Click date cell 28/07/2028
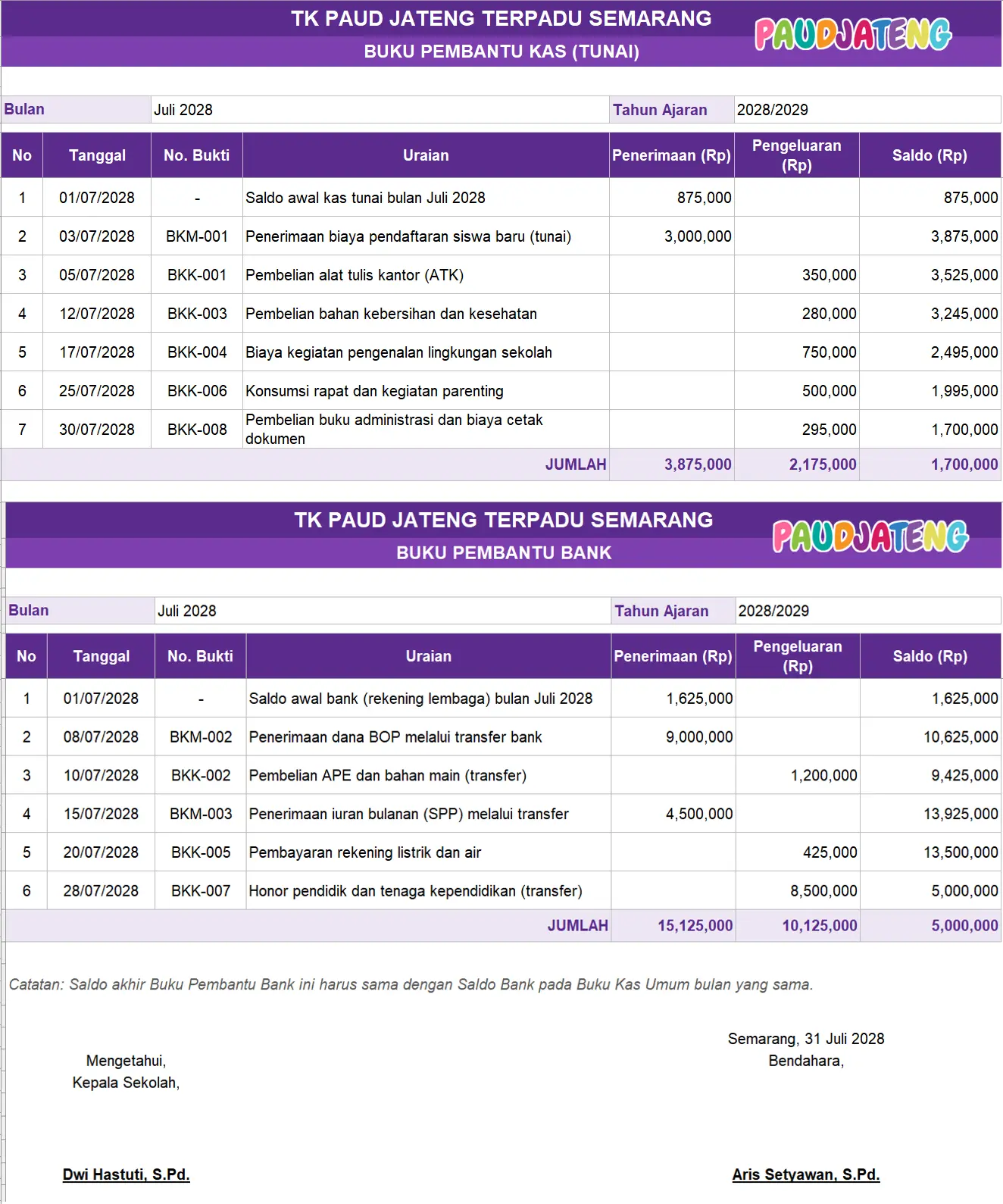Viewport: 1003px width, 1204px height. click(101, 891)
